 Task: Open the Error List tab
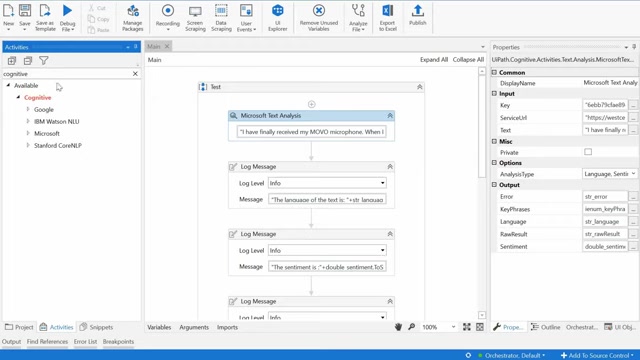click(x=85, y=342)
